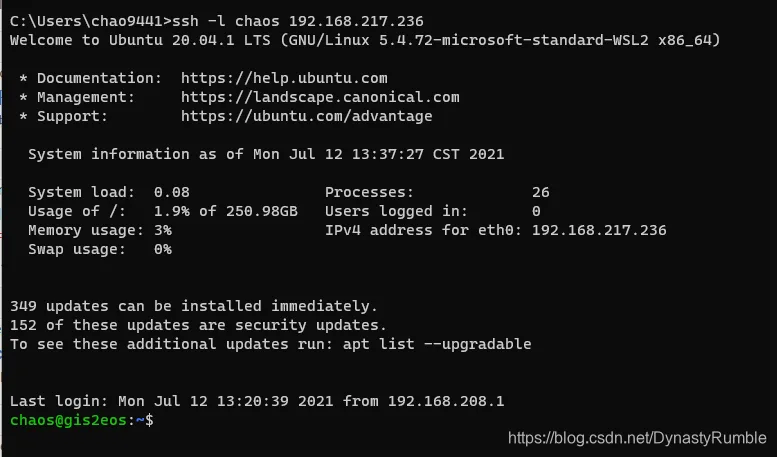Click the apt list --upgradable command text

pyautogui.click(x=437, y=344)
